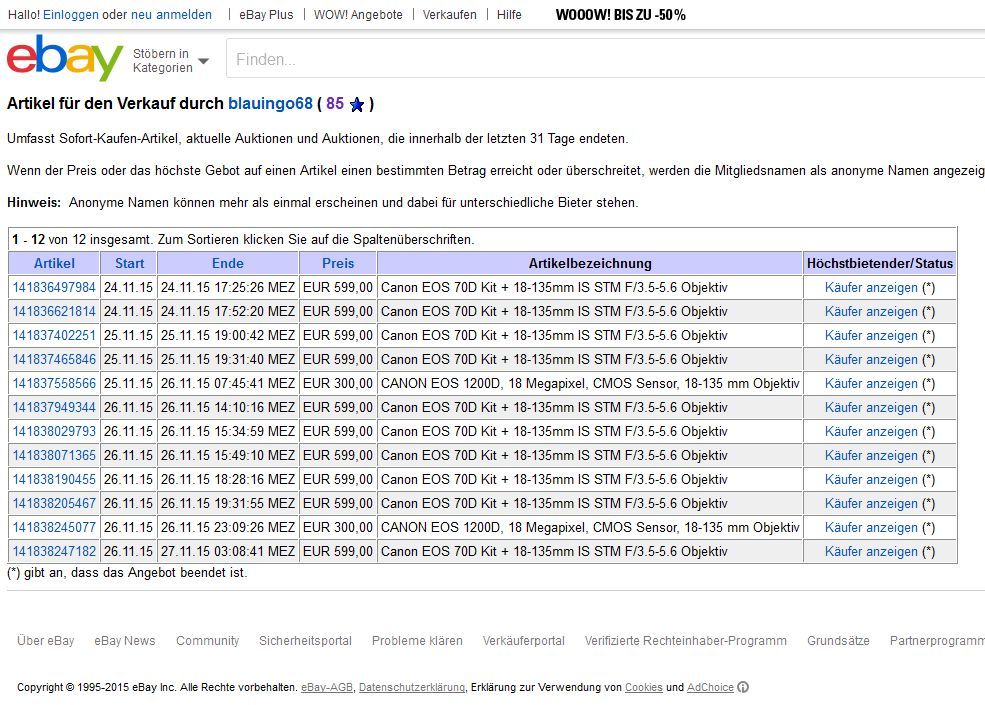The width and height of the screenshot is (985, 705).
Task: Click the Finden search field
Action: point(606,59)
